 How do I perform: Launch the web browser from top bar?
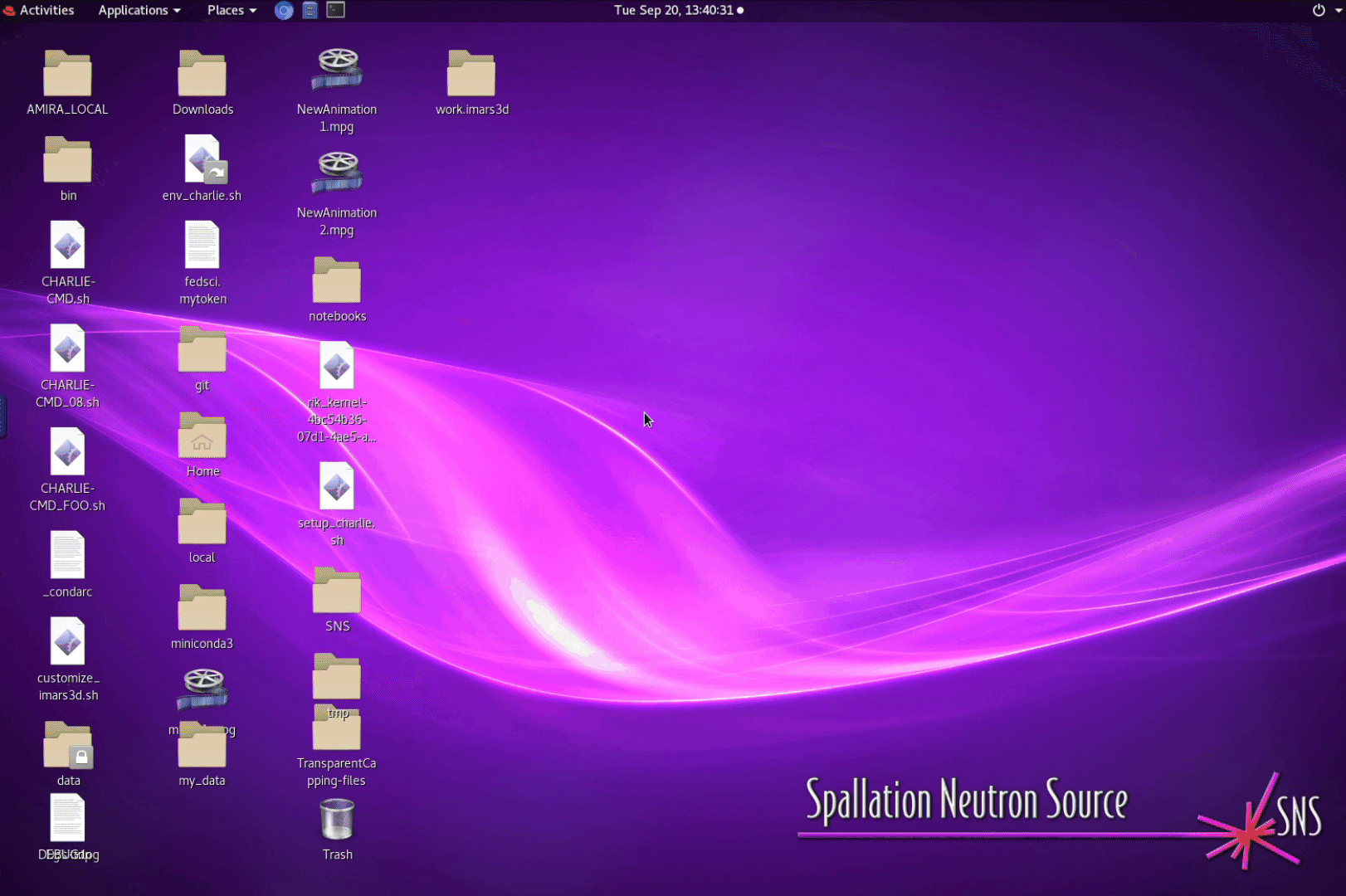[284, 11]
